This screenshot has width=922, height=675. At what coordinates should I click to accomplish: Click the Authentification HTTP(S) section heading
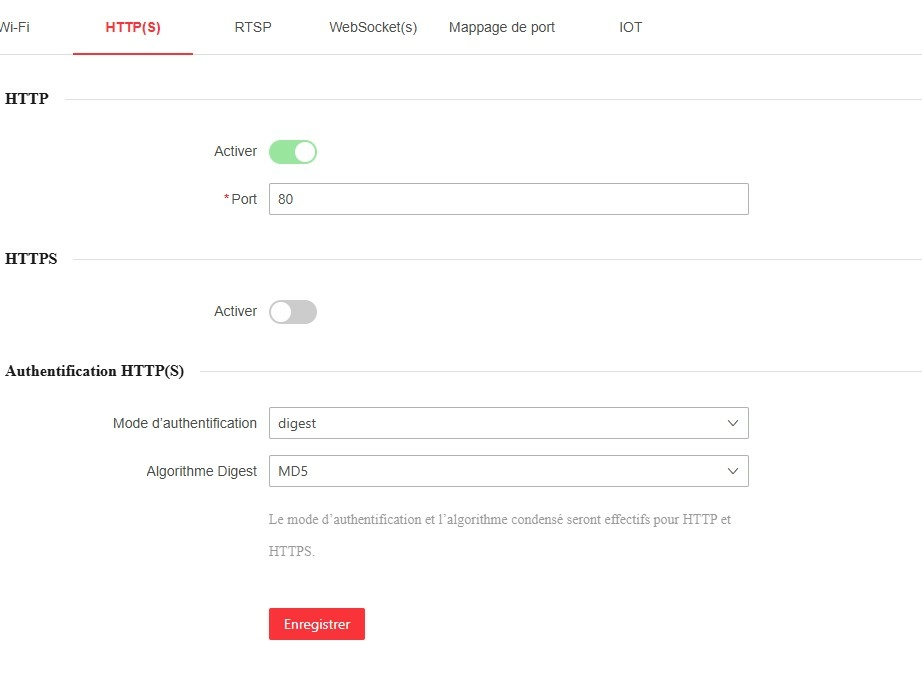tap(95, 371)
